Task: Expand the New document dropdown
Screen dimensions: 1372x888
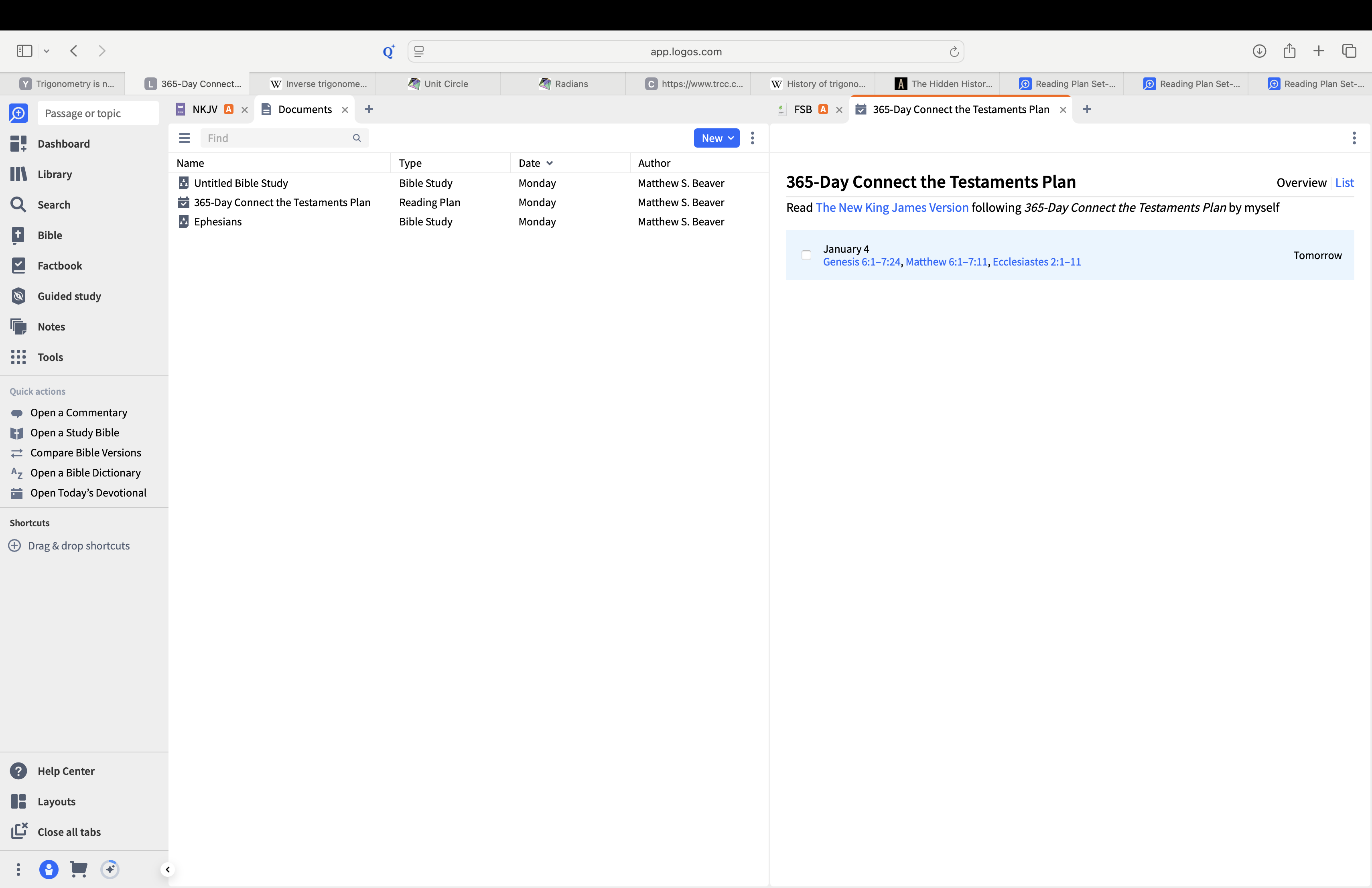Action: click(x=716, y=138)
